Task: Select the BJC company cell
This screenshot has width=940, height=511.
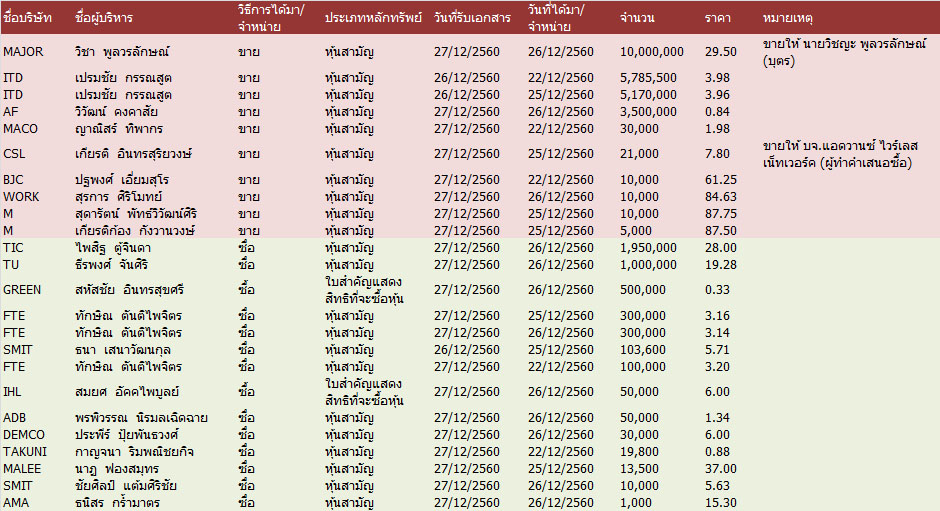Action: pyautogui.click(x=13, y=179)
